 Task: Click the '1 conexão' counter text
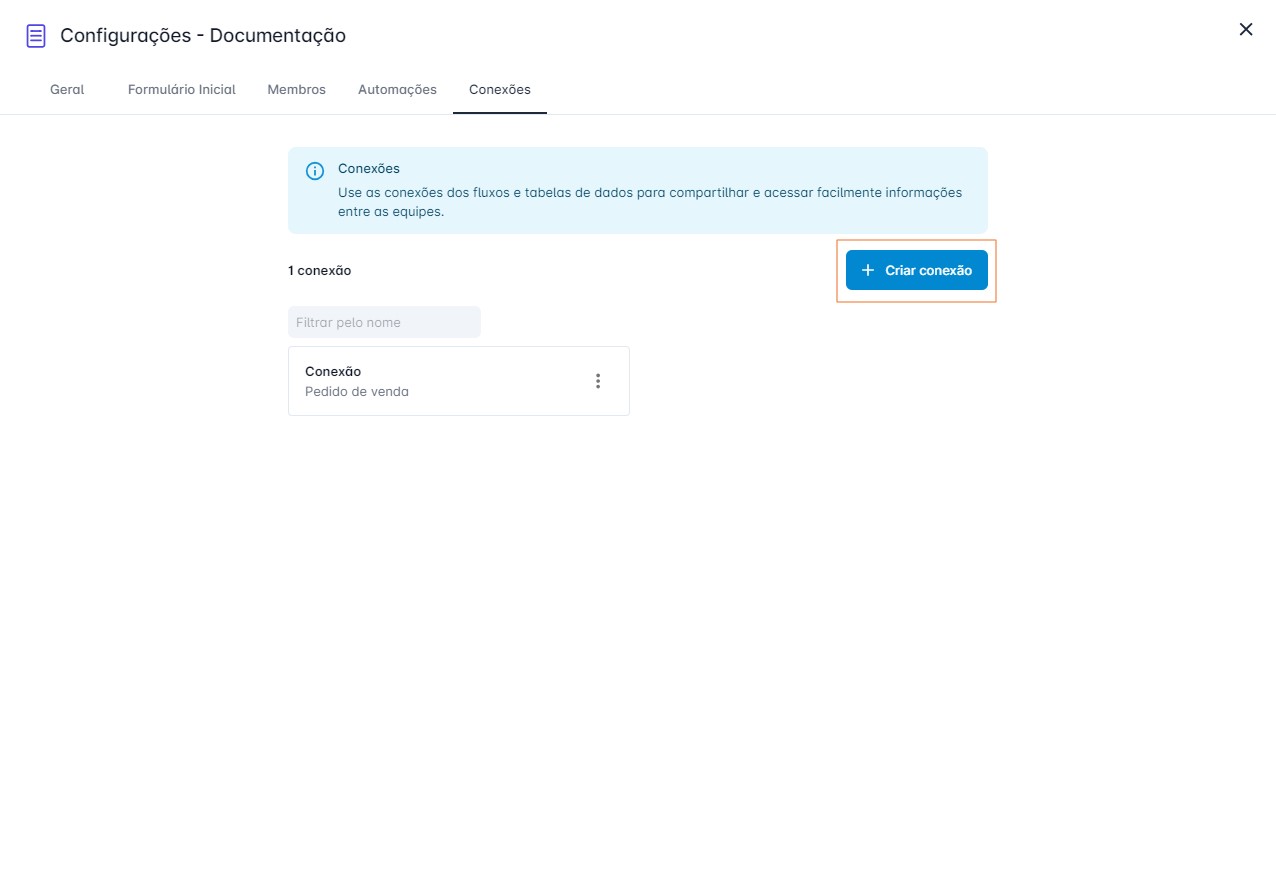pyautogui.click(x=320, y=270)
